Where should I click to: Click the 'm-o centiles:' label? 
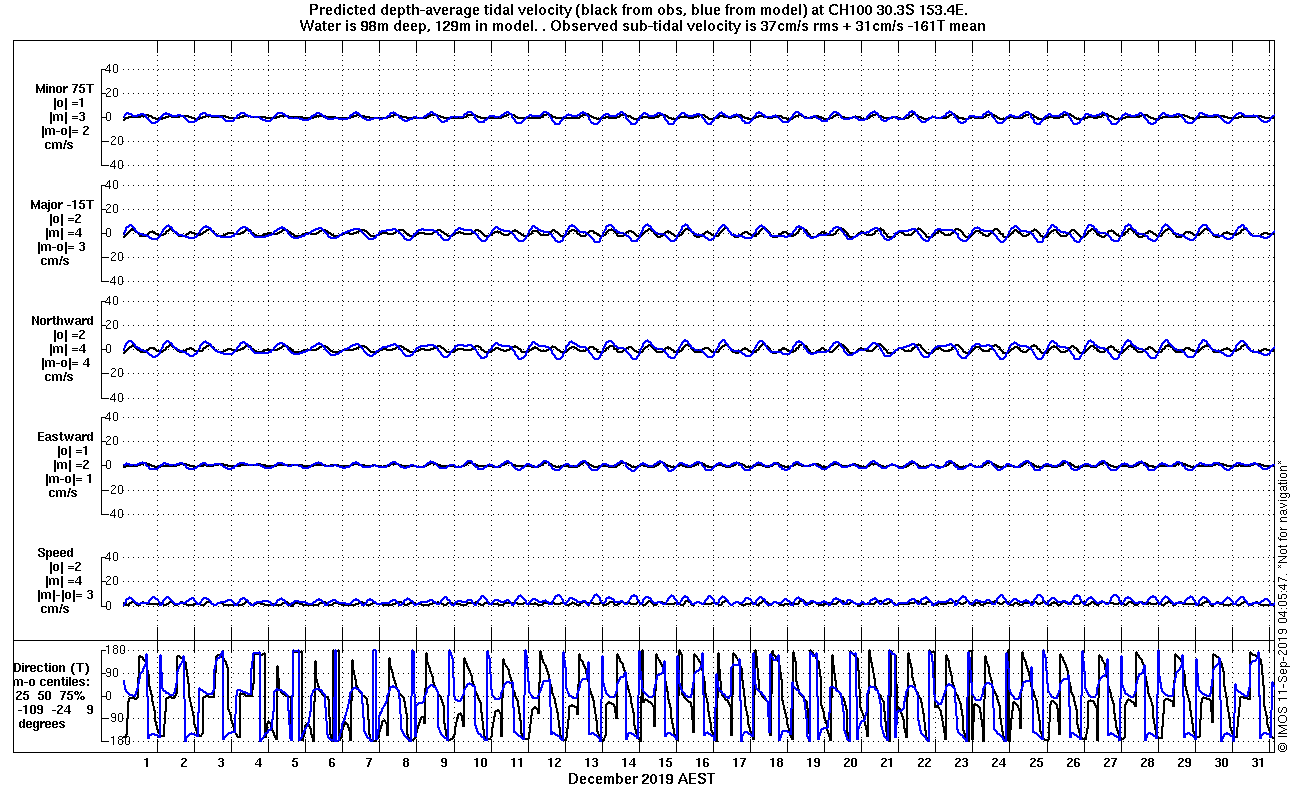pos(52,682)
